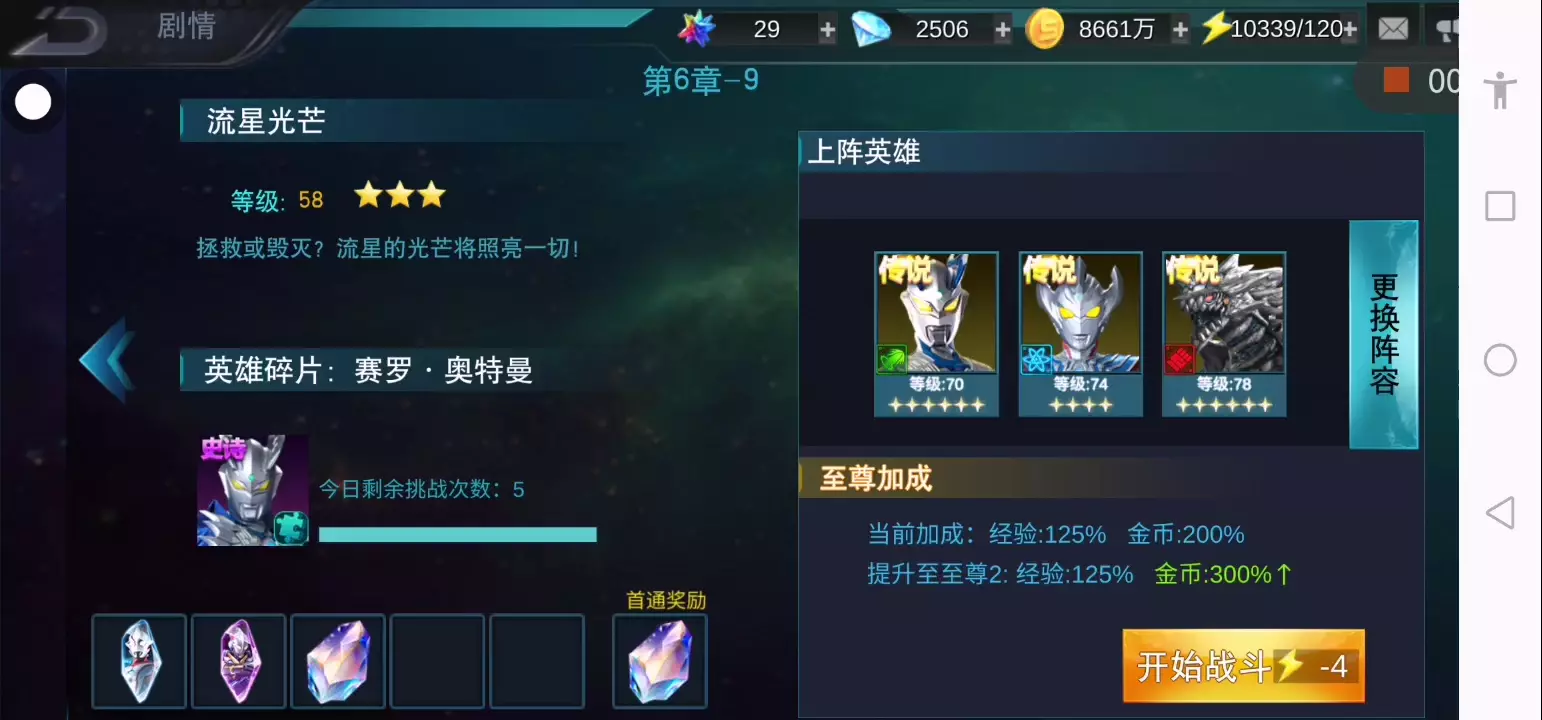Image resolution: width=1542 pixels, height=720 pixels.
Task: Tap the third rainbow crystal reward icon
Action: pos(338,662)
